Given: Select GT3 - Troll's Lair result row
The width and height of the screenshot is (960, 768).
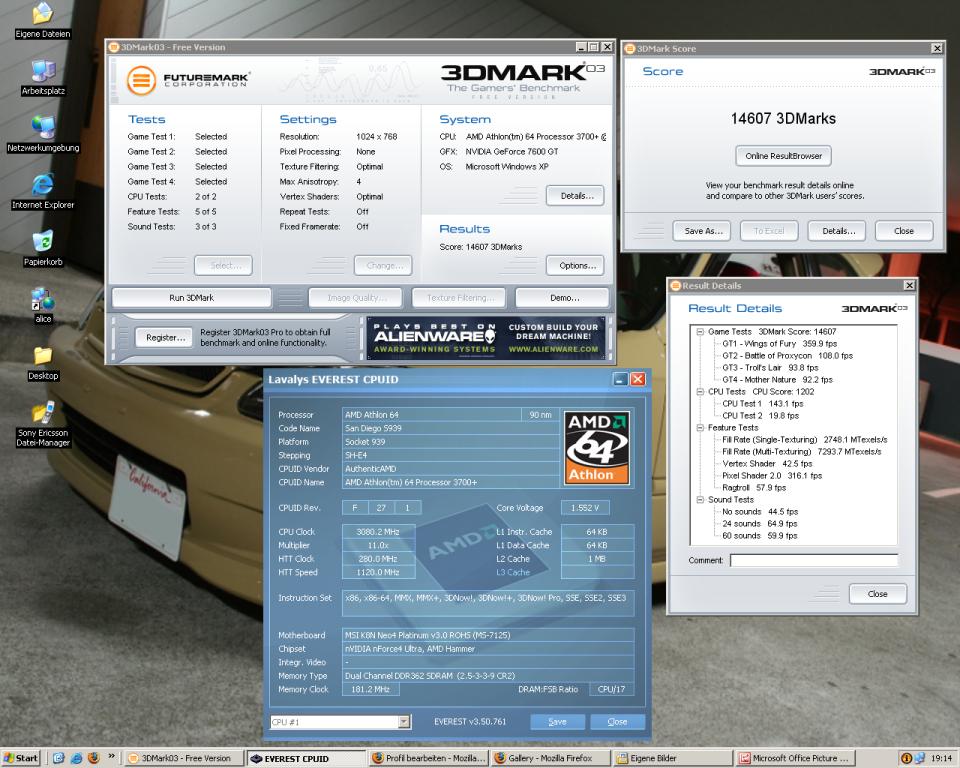Looking at the screenshot, I should click(770, 367).
